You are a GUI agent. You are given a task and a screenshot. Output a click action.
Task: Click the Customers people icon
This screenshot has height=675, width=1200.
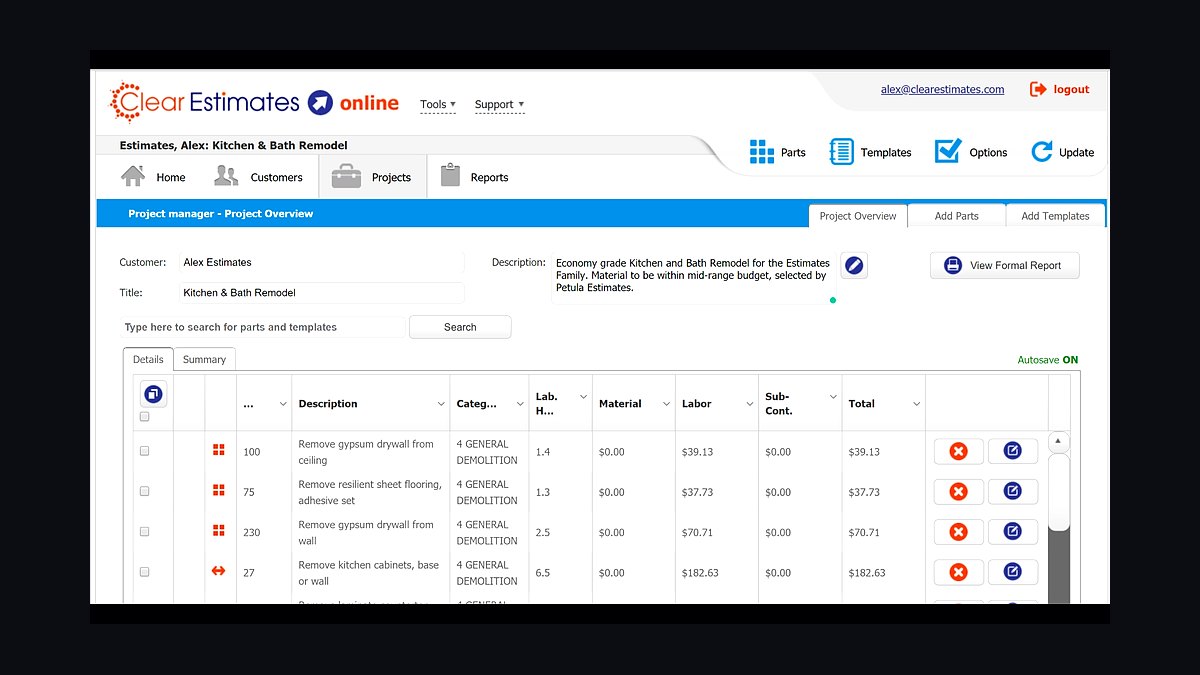(226, 176)
